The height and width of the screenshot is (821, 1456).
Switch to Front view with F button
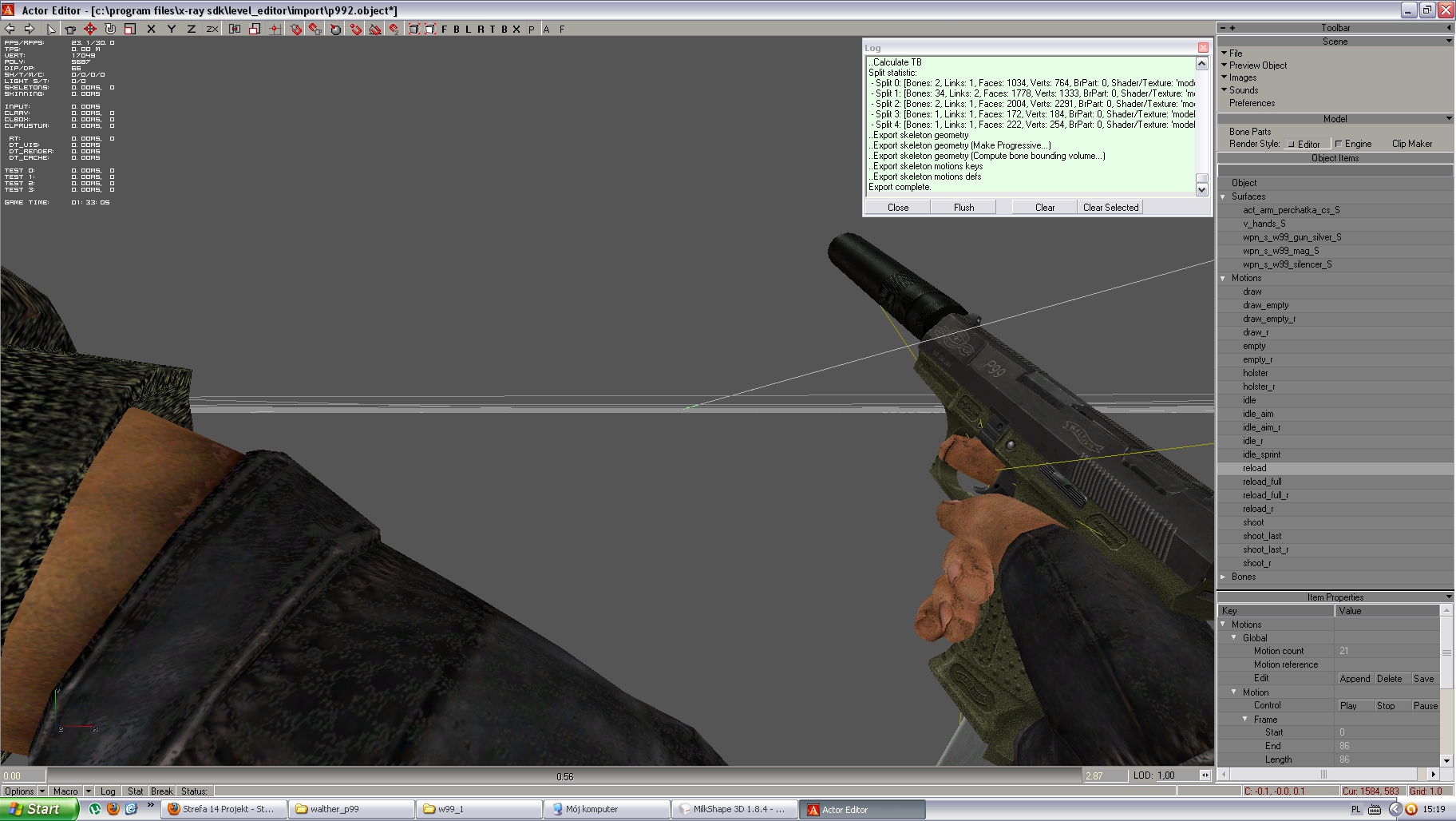[445, 29]
